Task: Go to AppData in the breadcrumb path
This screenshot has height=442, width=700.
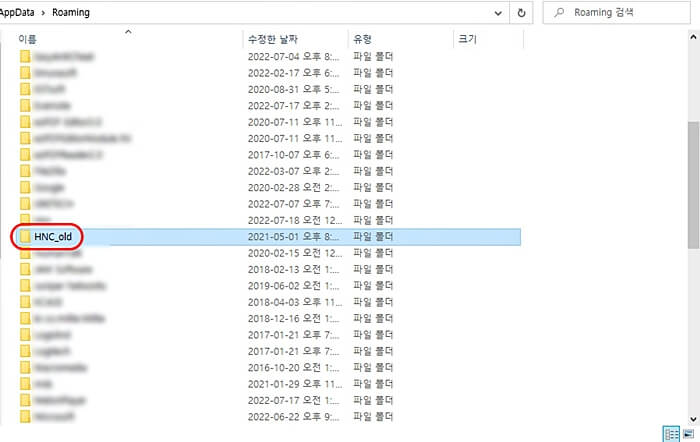Action: click(x=17, y=13)
